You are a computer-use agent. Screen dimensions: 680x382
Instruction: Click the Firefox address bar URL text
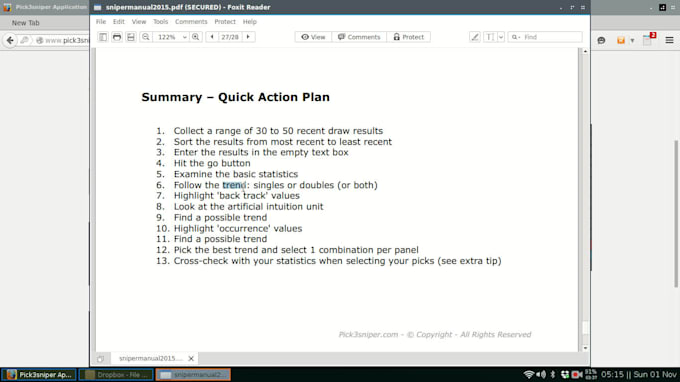(67, 40)
